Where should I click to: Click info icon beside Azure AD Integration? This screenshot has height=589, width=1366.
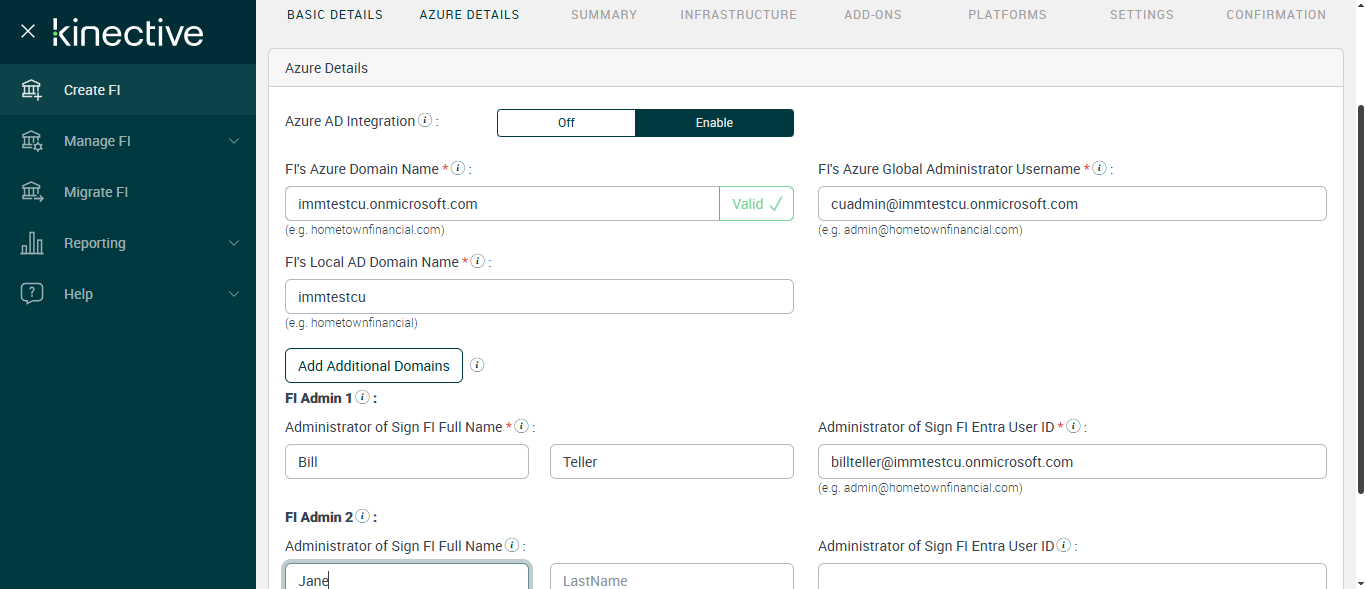click(x=425, y=121)
